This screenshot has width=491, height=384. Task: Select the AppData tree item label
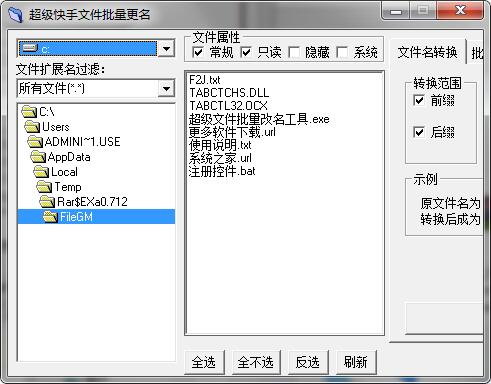(69, 157)
